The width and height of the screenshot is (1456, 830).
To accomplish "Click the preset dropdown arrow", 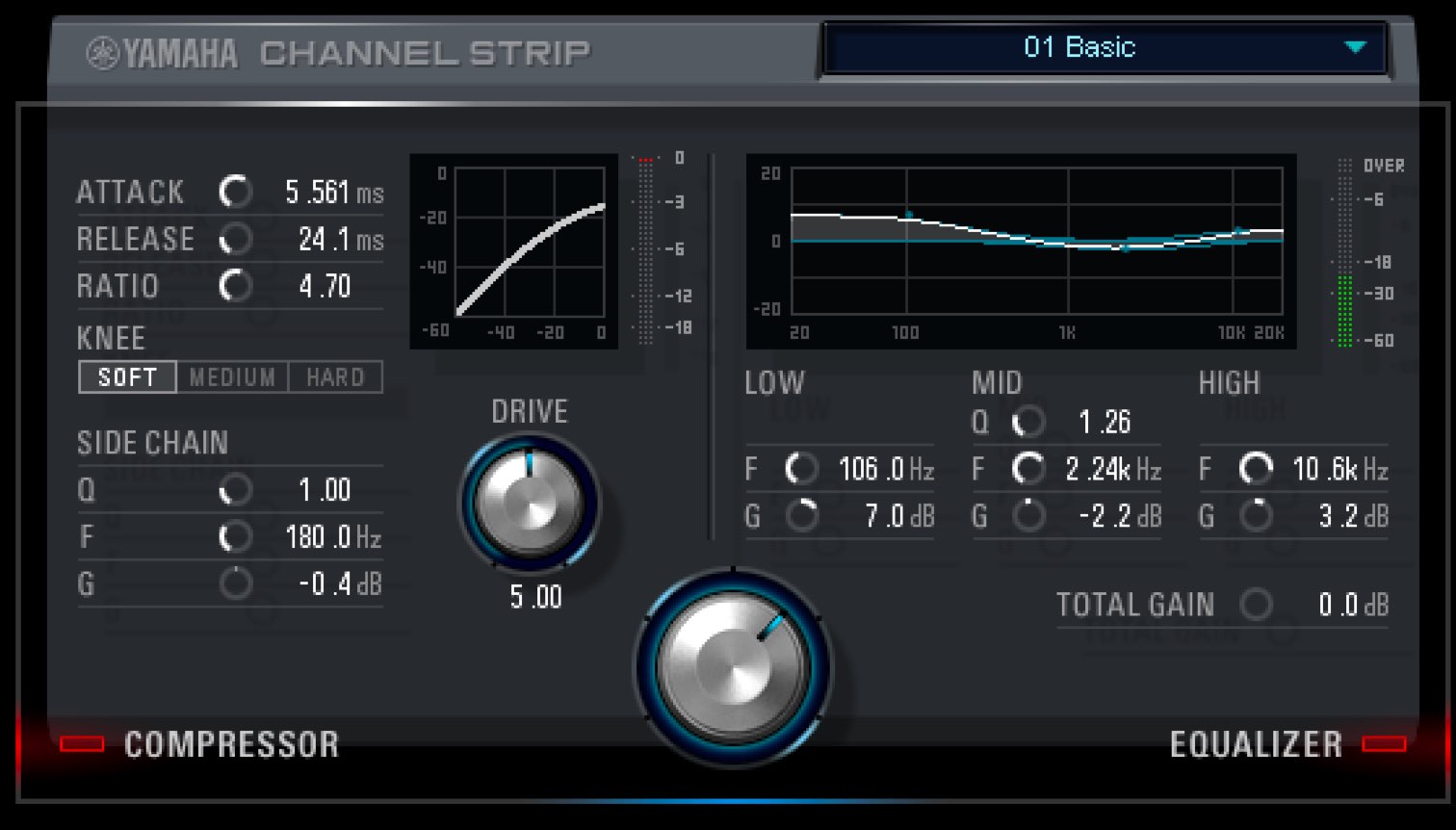I will [x=1355, y=47].
